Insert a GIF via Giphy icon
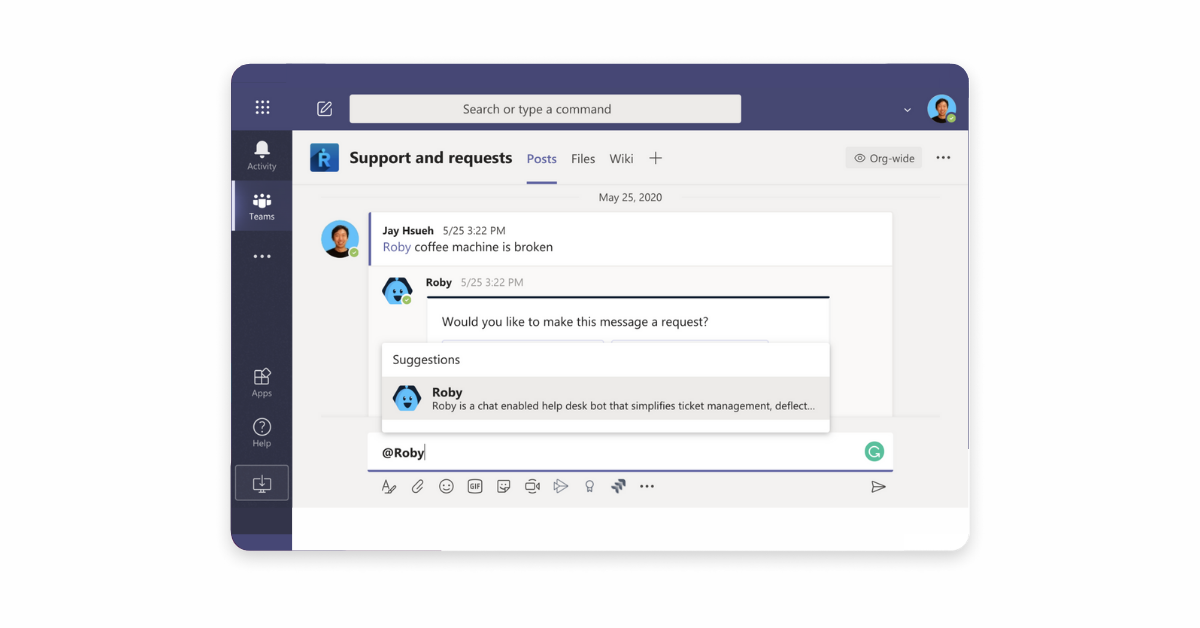The image size is (1200, 628). point(475,487)
